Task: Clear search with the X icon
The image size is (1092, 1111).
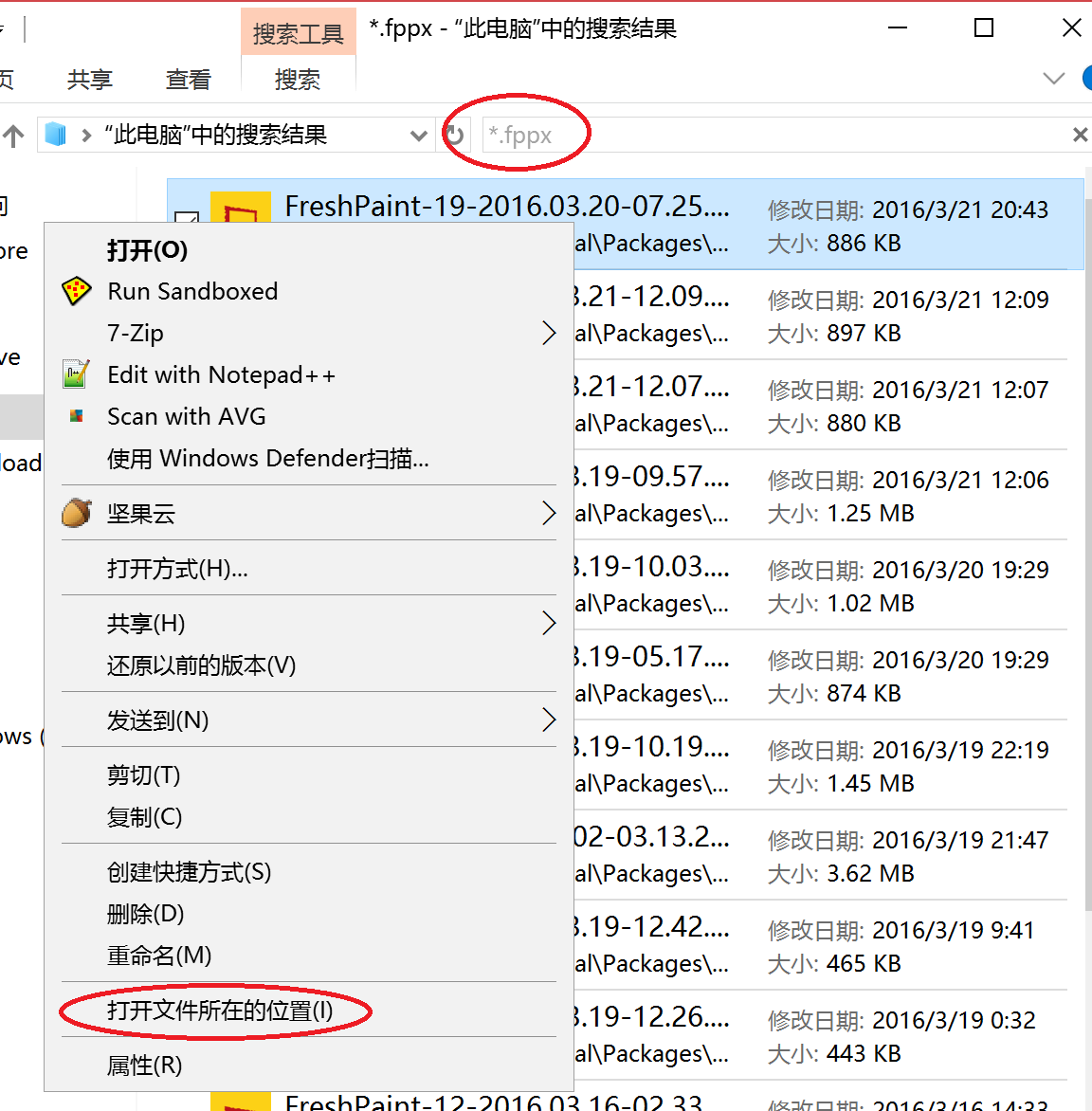Action: [x=1079, y=136]
